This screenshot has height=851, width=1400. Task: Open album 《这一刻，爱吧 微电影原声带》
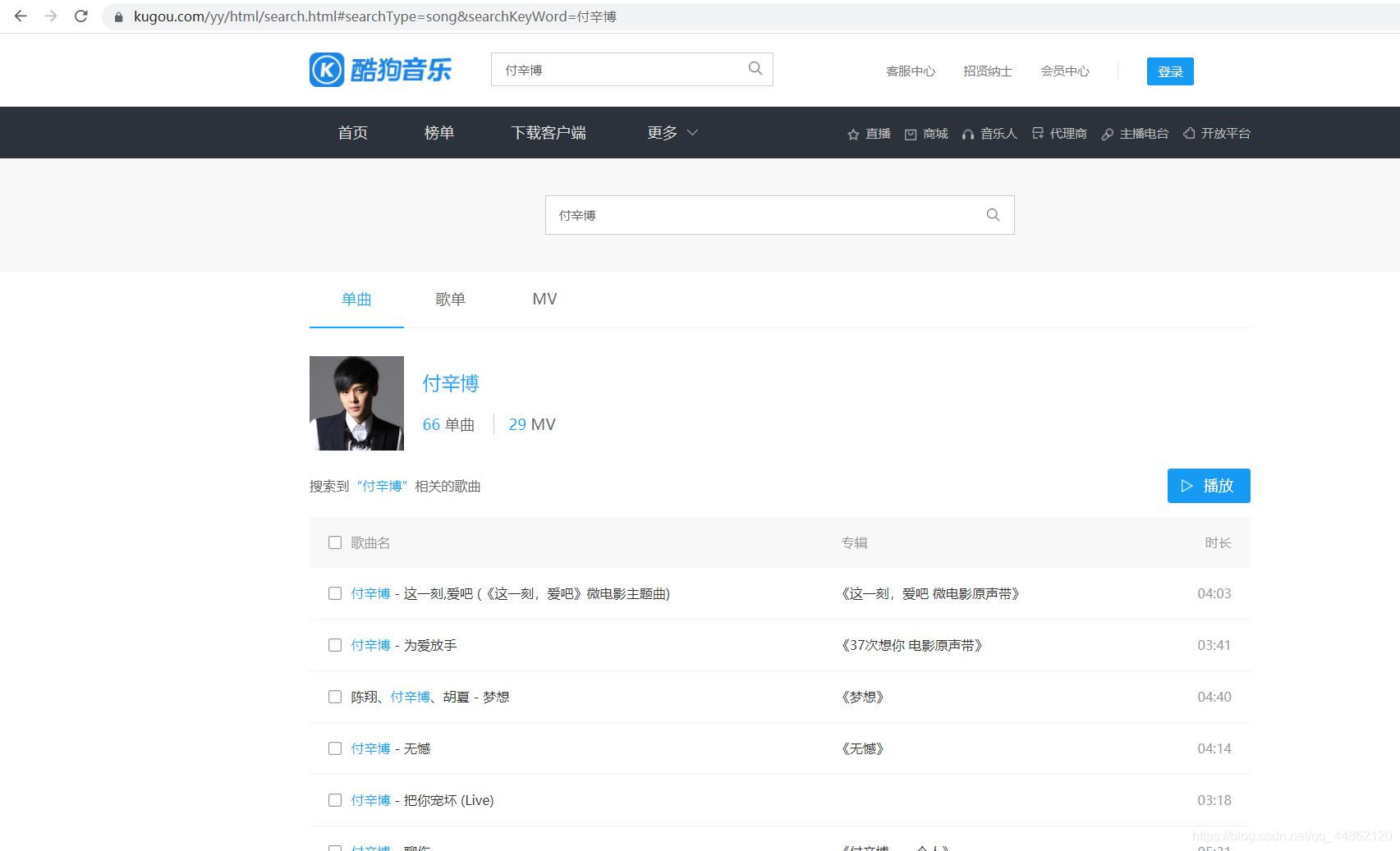tap(930, 593)
